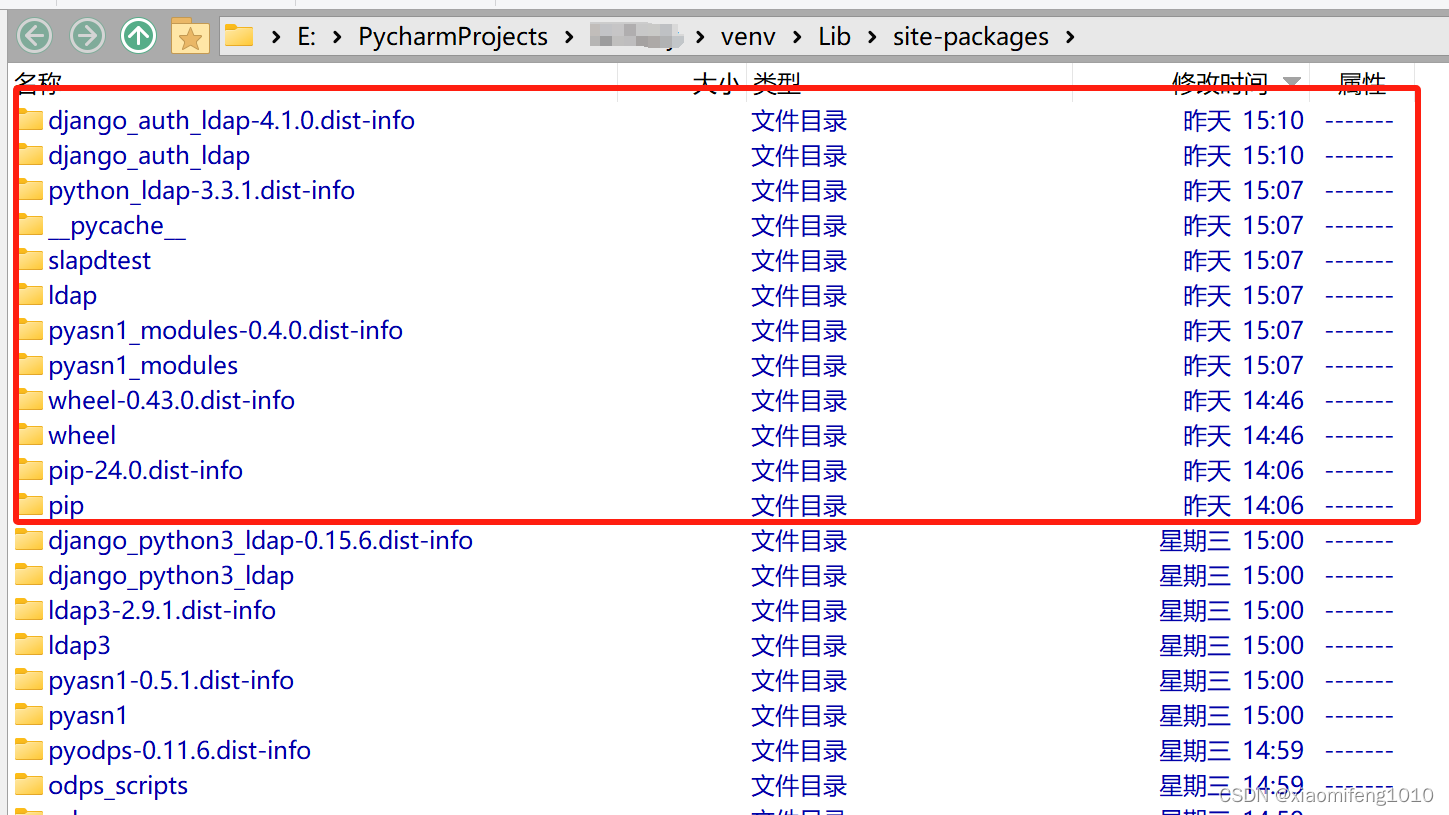Image resolution: width=1449 pixels, height=815 pixels.
Task: Go to venv breadcrumb
Action: [x=748, y=37]
